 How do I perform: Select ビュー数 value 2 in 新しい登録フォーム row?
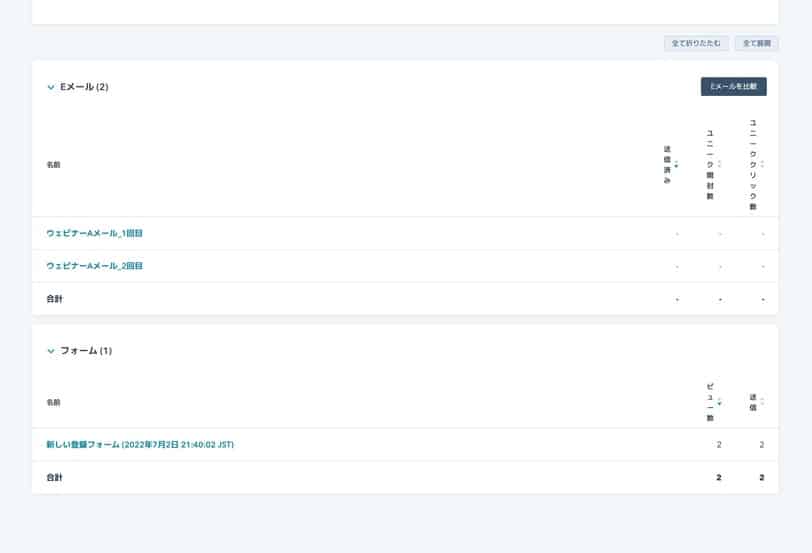coord(719,445)
